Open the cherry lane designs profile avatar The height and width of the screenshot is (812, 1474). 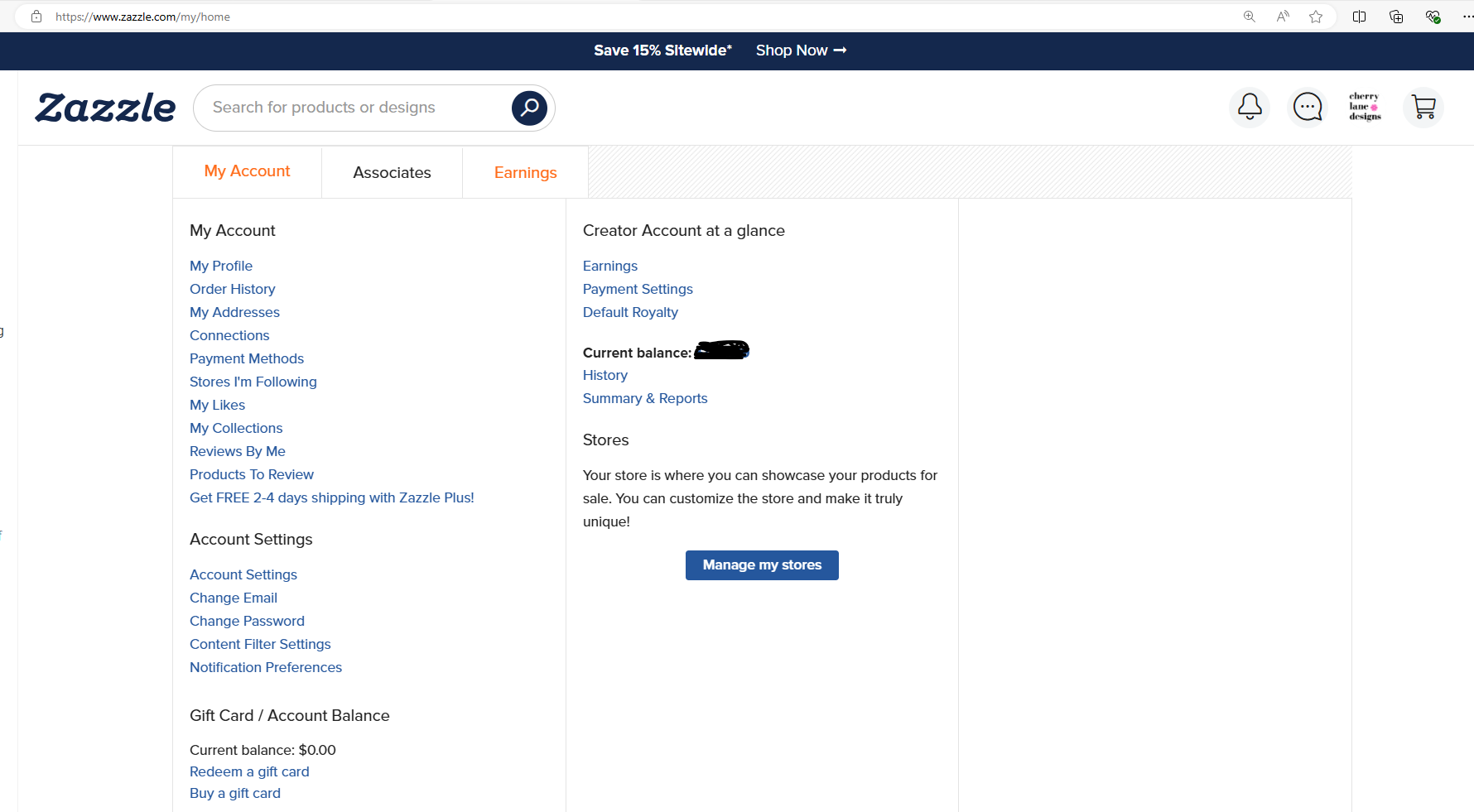click(1365, 107)
